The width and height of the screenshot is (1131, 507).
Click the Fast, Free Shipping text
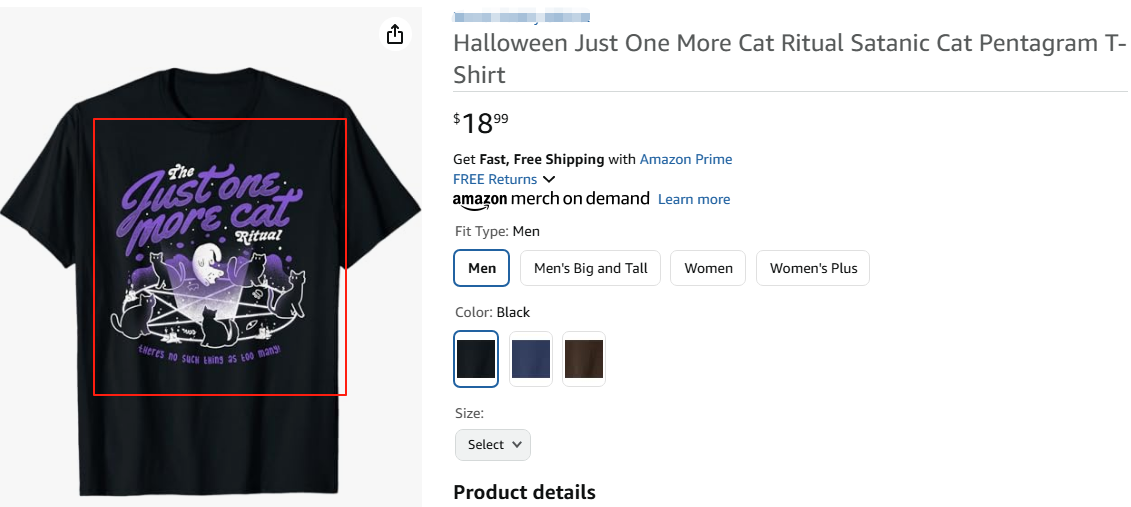pos(542,159)
